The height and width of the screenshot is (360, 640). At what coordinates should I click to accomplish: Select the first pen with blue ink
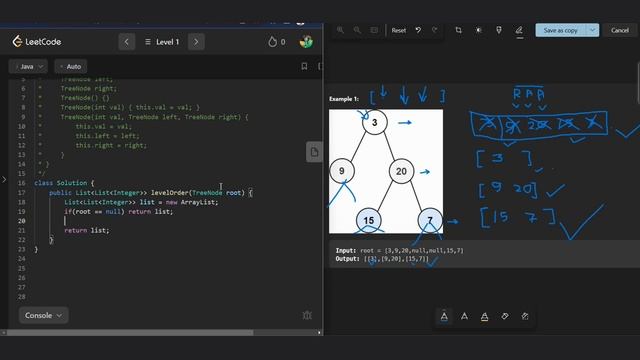(x=444, y=316)
